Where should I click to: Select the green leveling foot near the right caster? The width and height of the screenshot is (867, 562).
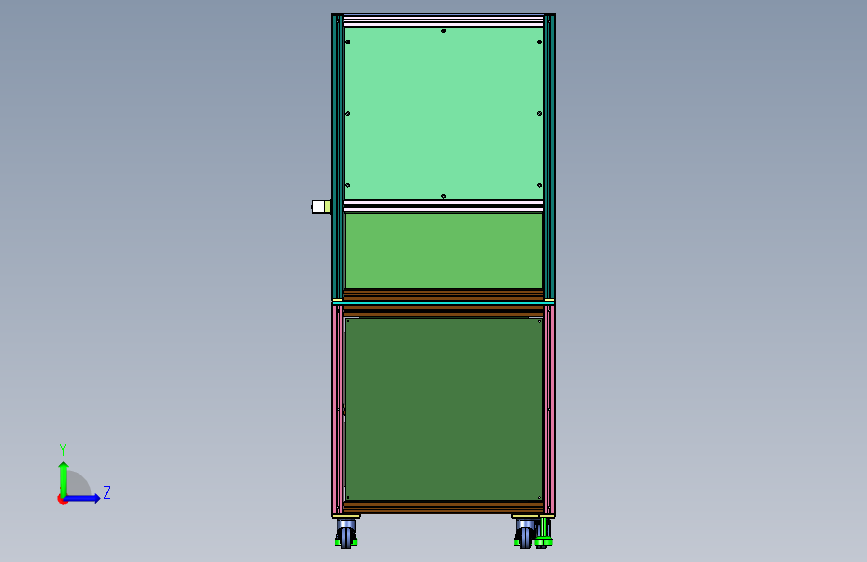click(544, 533)
